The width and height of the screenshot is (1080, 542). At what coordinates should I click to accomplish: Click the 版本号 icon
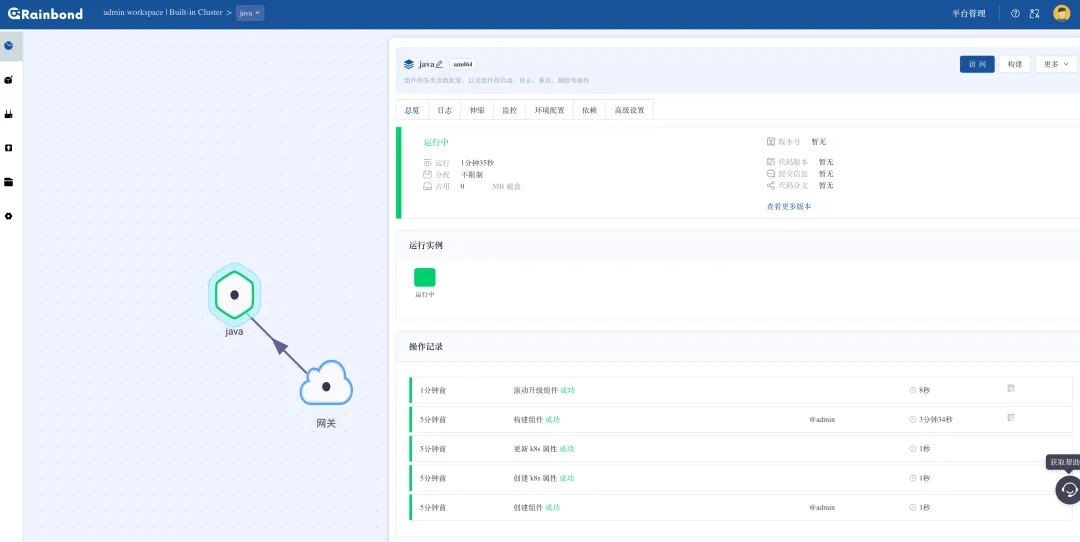tap(771, 141)
